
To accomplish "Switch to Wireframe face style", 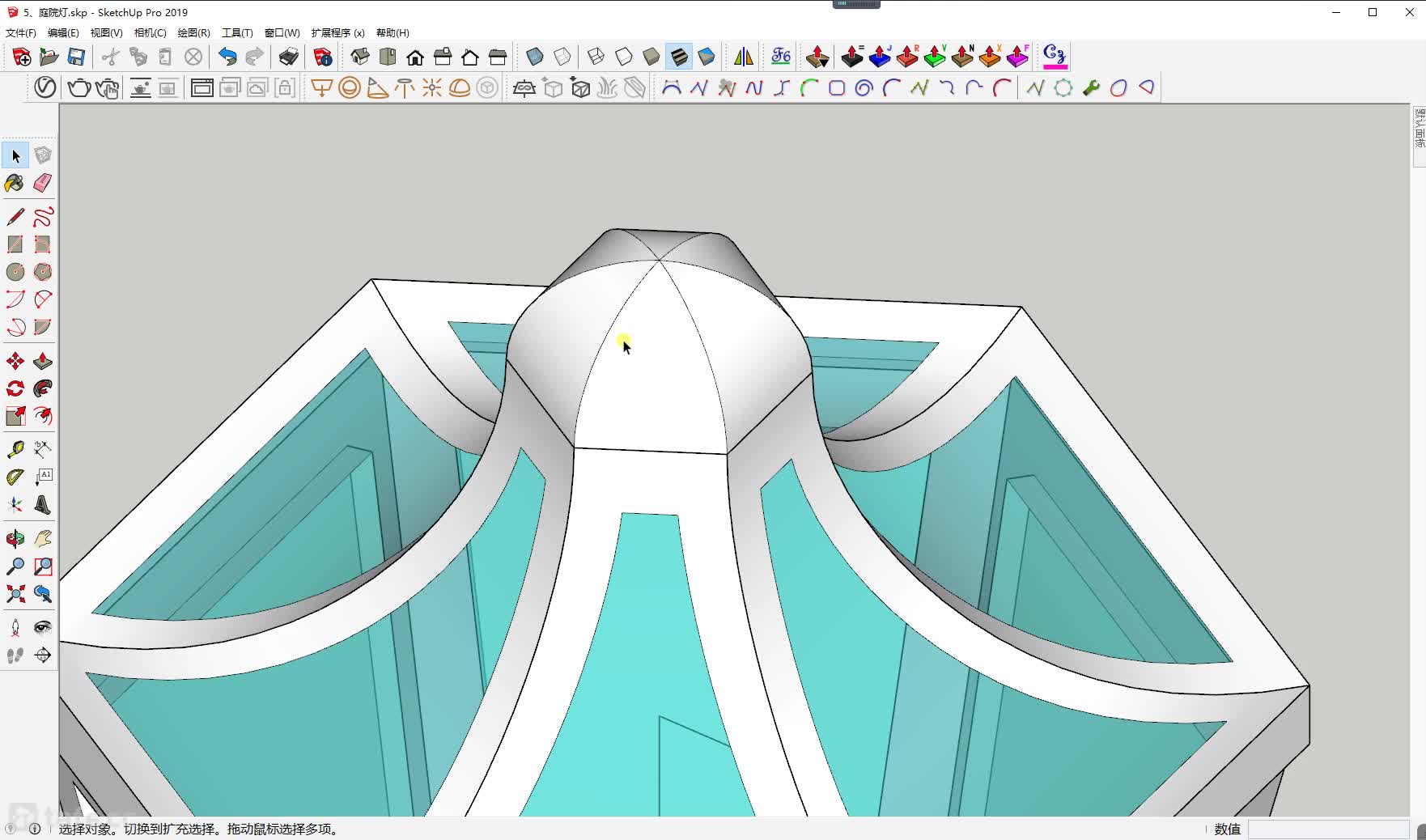I will point(596,57).
